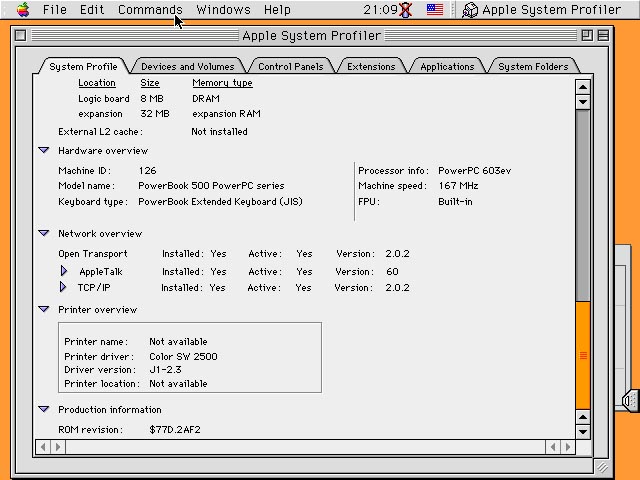
Task: Click the 'Logic board' location entry
Action: [104, 99]
